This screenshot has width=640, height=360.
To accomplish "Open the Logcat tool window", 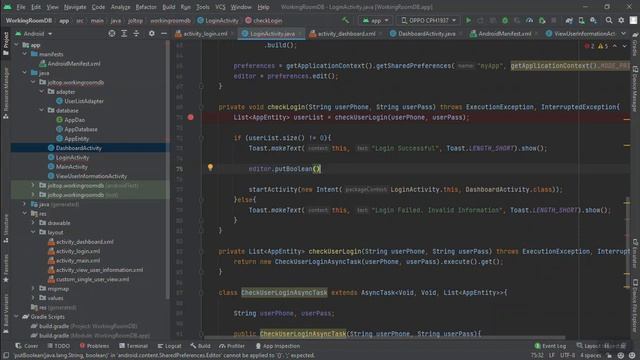I will 169,346.
